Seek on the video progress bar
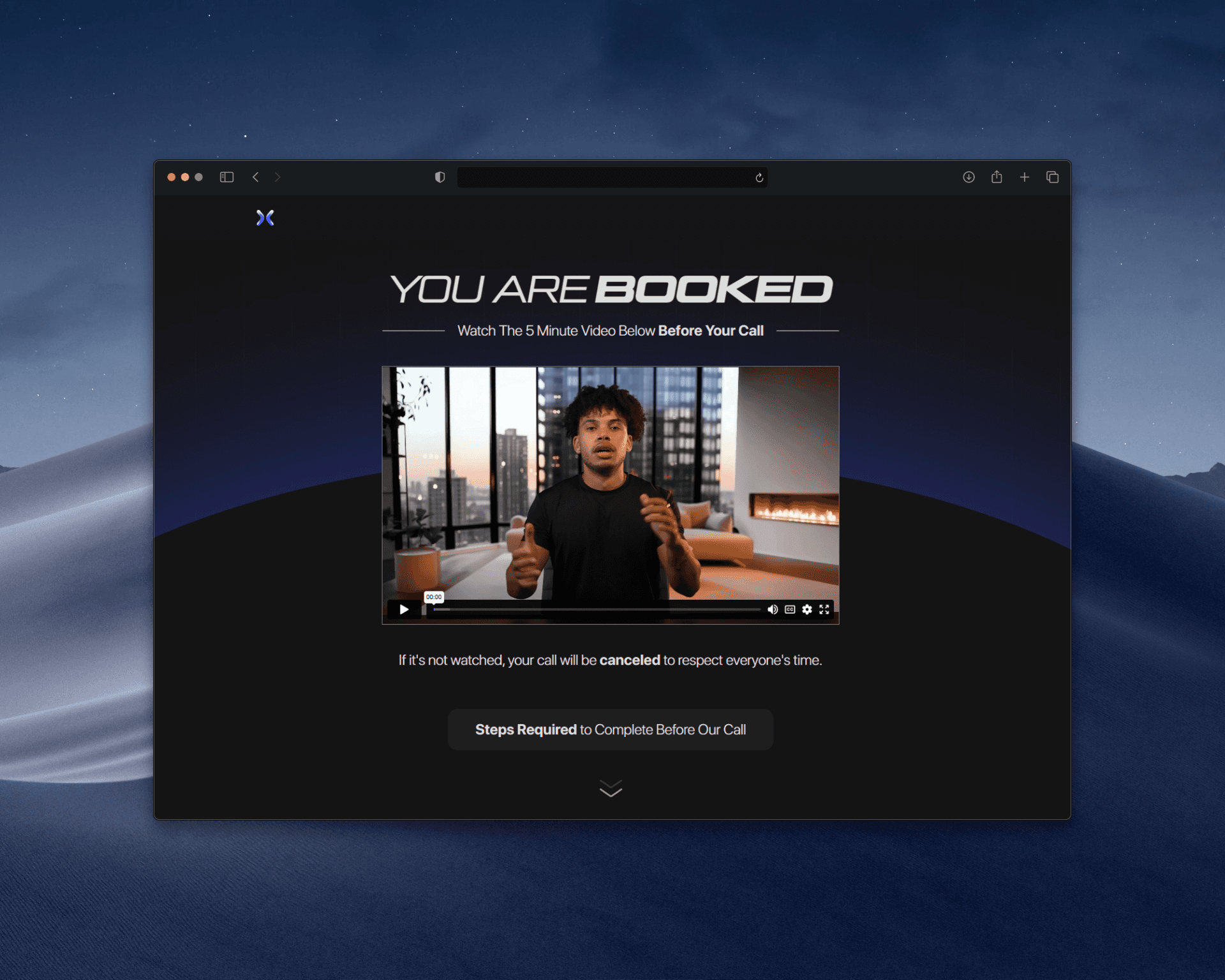This screenshot has height=980, width=1225. pyautogui.click(x=597, y=609)
